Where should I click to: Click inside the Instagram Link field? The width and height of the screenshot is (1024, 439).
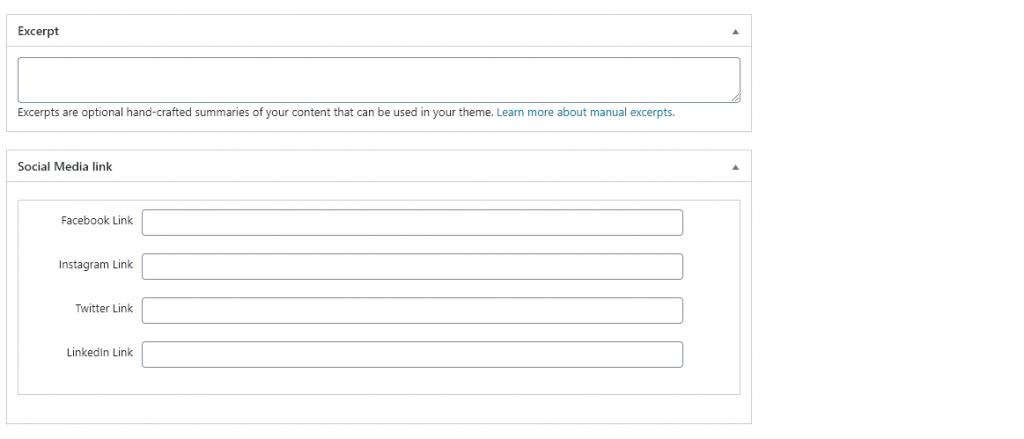point(412,267)
